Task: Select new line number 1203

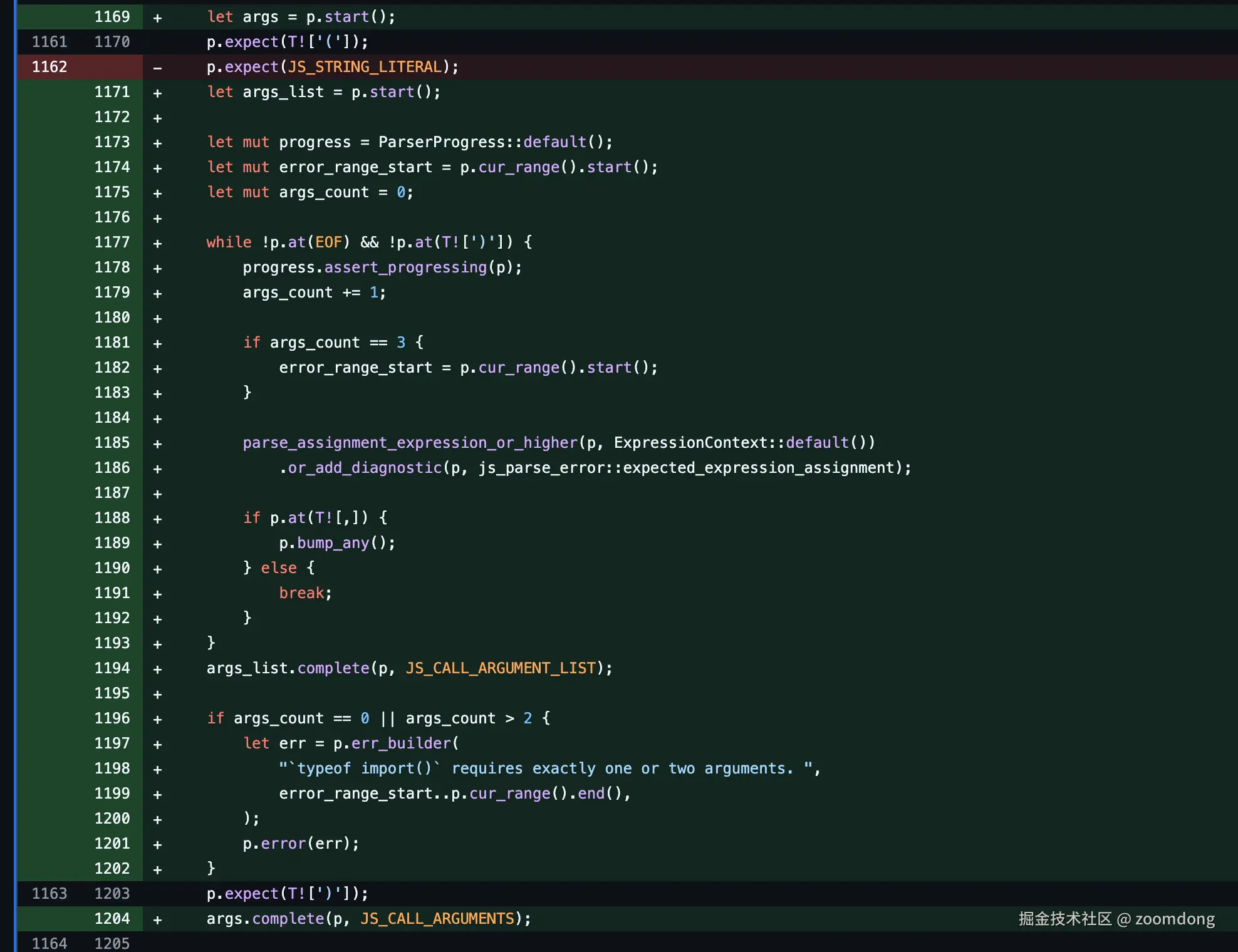Action: pos(112,894)
